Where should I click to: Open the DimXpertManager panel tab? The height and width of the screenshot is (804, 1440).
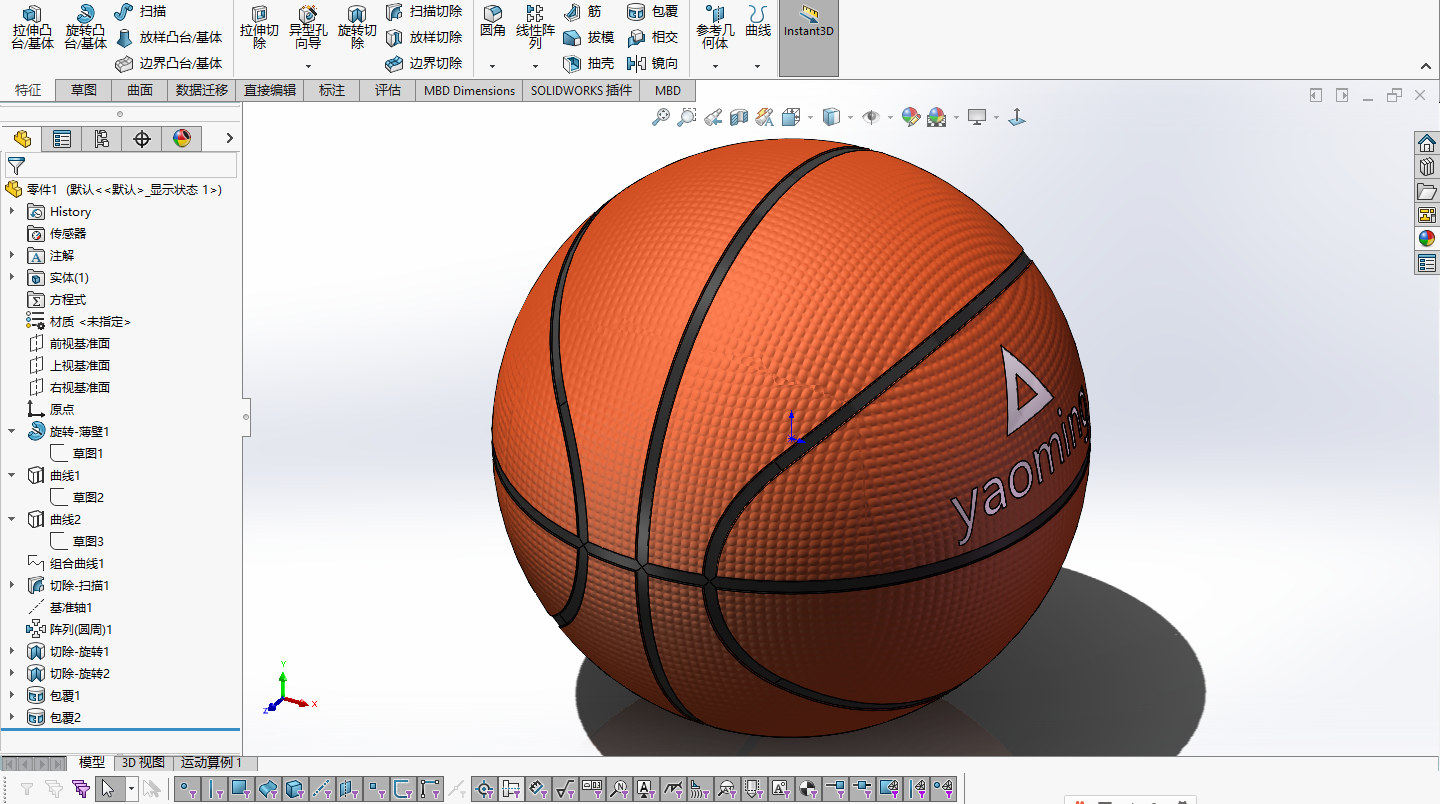pos(142,139)
